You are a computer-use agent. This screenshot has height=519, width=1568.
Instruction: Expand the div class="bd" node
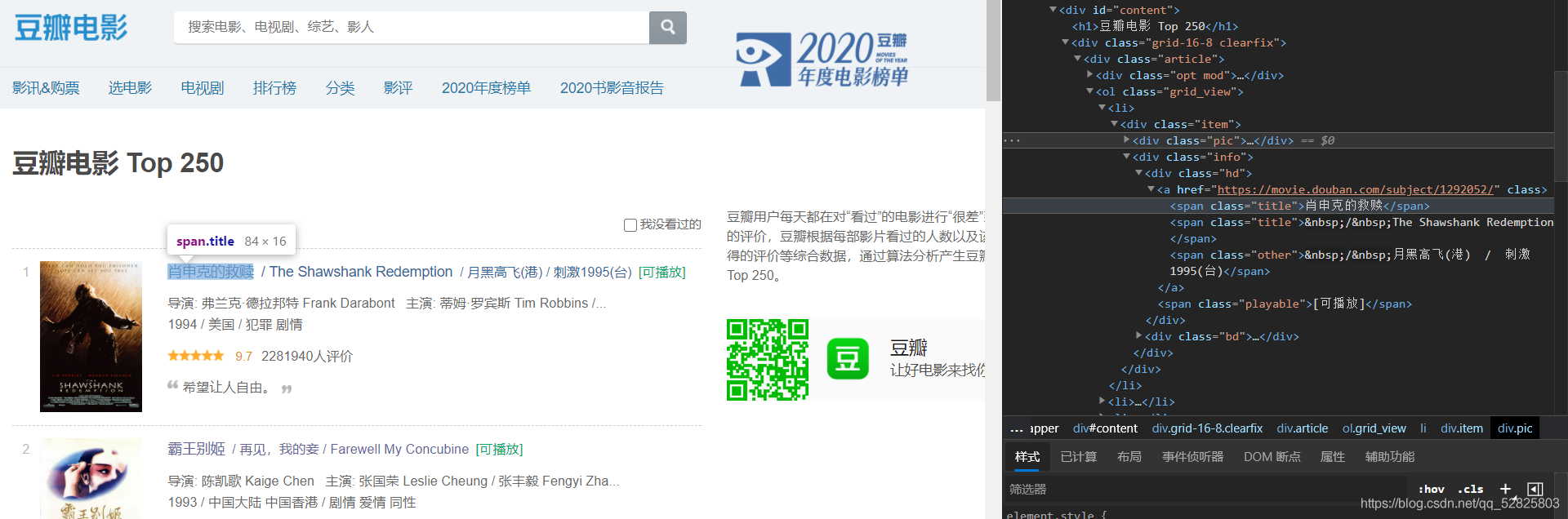(x=1138, y=336)
